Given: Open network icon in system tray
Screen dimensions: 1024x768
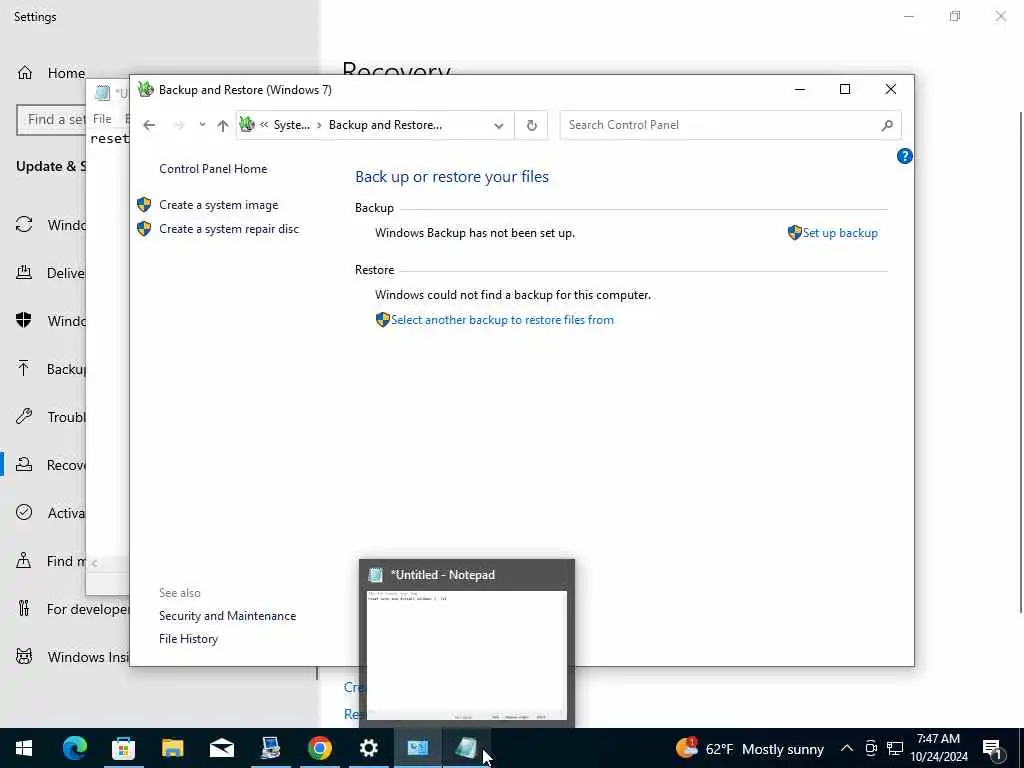Looking at the screenshot, I should (x=895, y=748).
